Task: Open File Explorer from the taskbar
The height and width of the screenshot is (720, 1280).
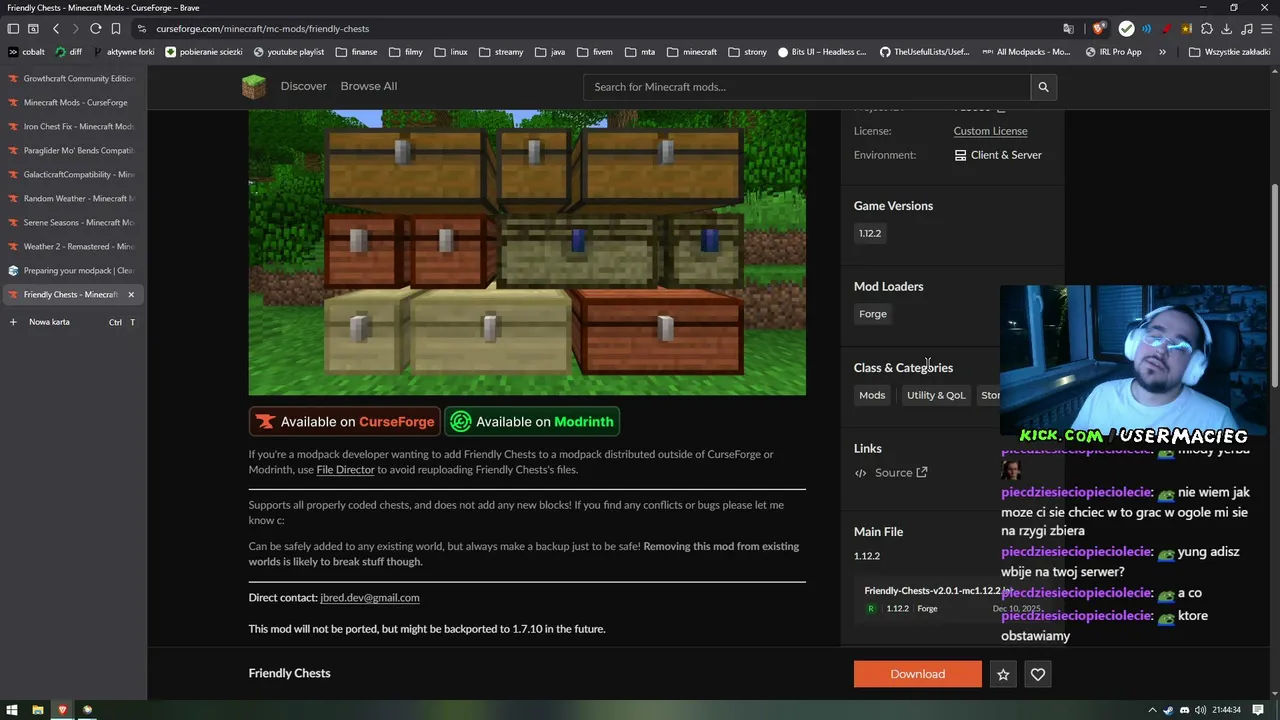Action: pos(37,710)
